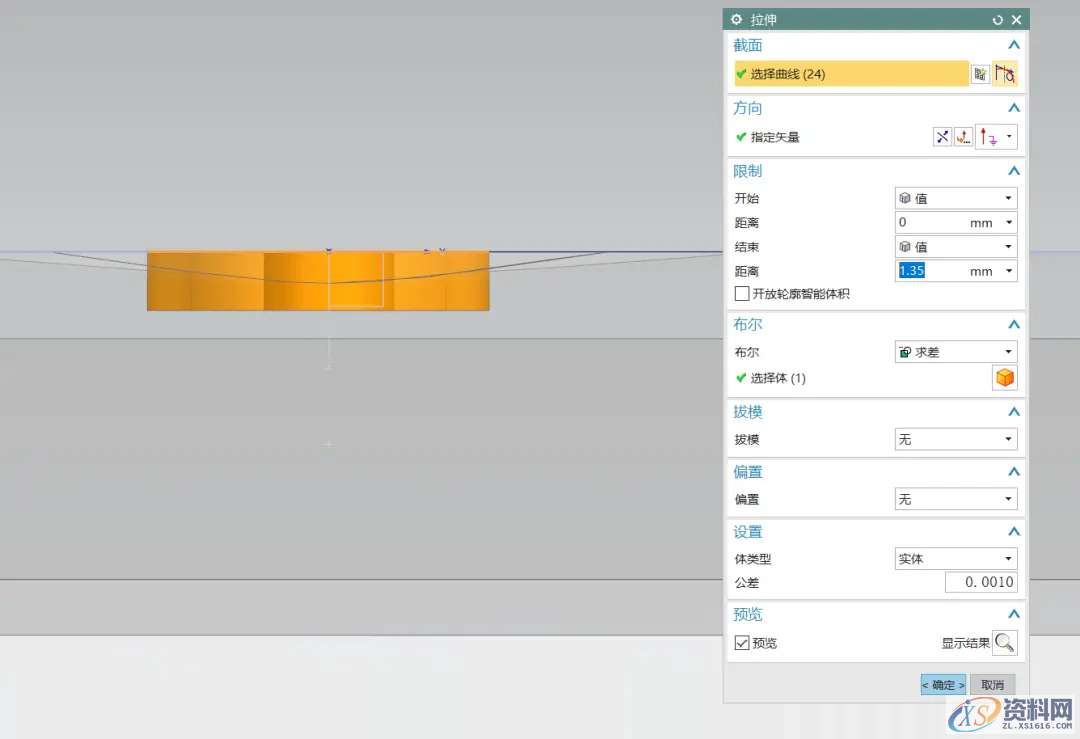Enable the 开放轮廓智能体积 checkbox
1080x739 pixels.
pyautogui.click(x=742, y=294)
